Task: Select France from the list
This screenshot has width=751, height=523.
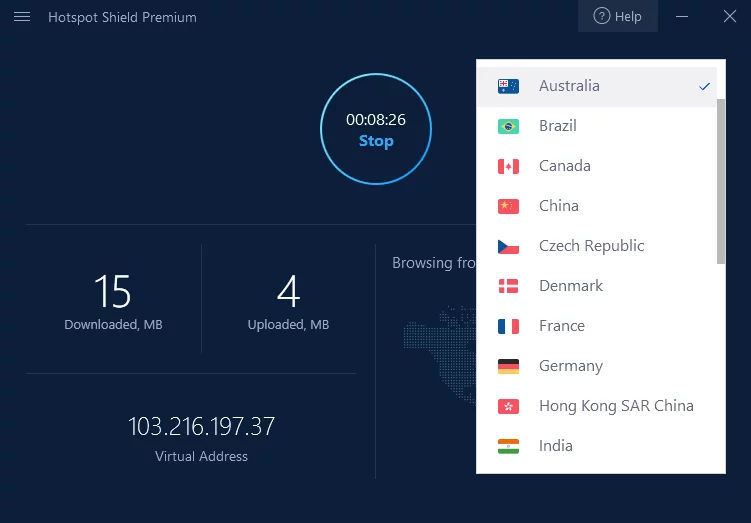Action: tap(596, 326)
